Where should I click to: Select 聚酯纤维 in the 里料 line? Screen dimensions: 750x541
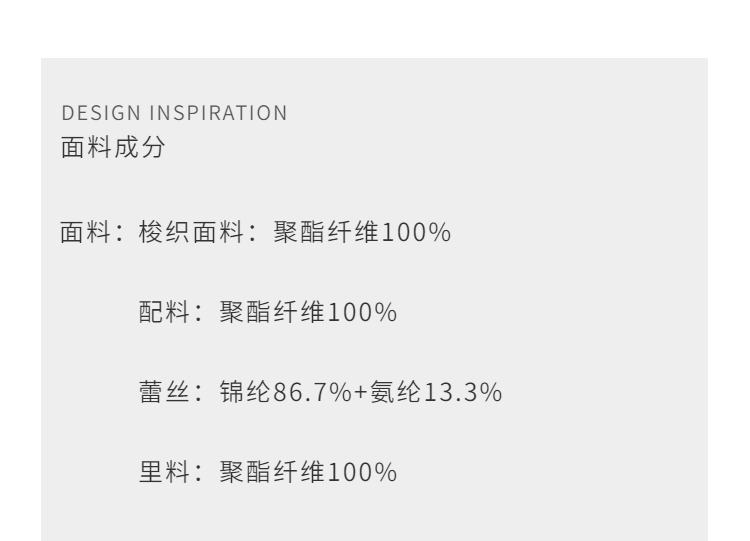pos(260,470)
